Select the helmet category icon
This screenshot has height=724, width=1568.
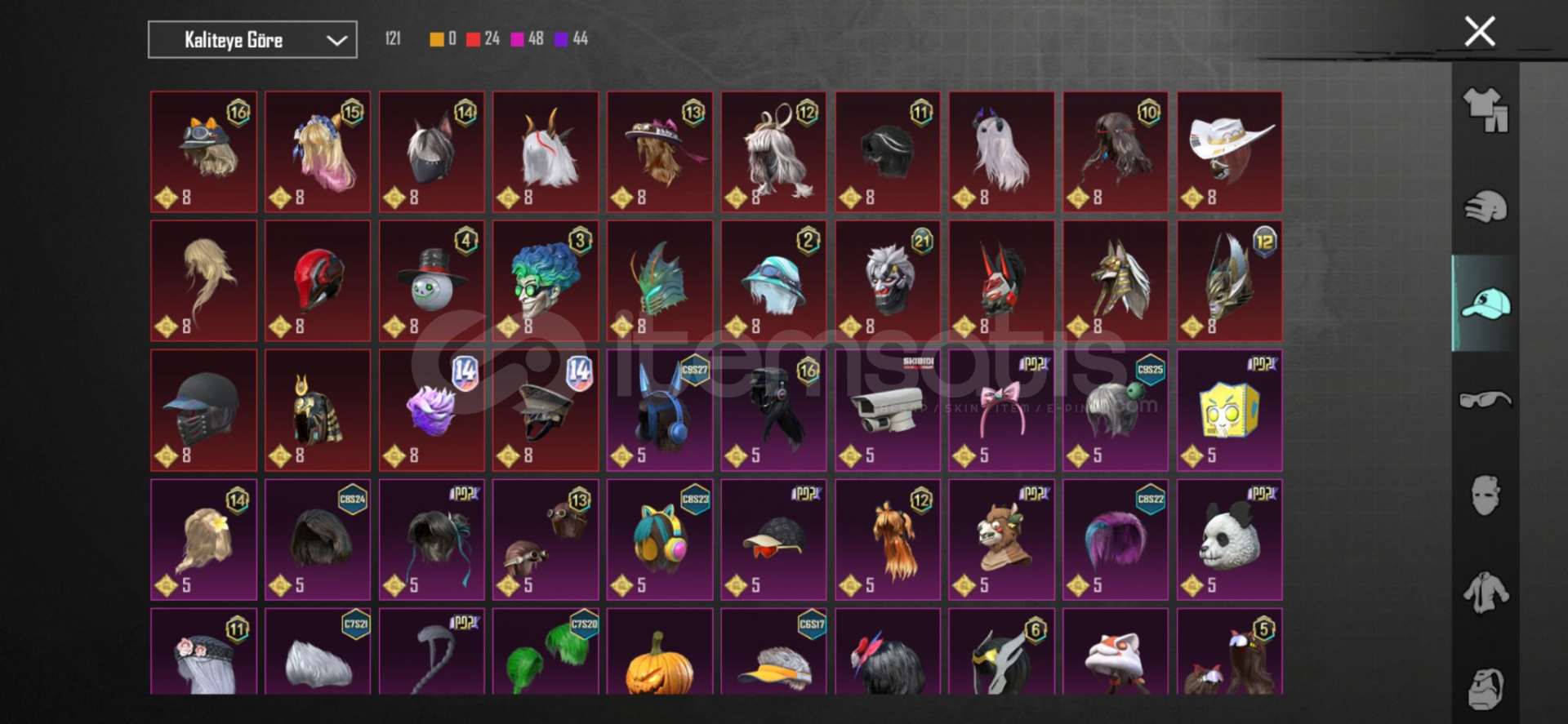[1486, 207]
